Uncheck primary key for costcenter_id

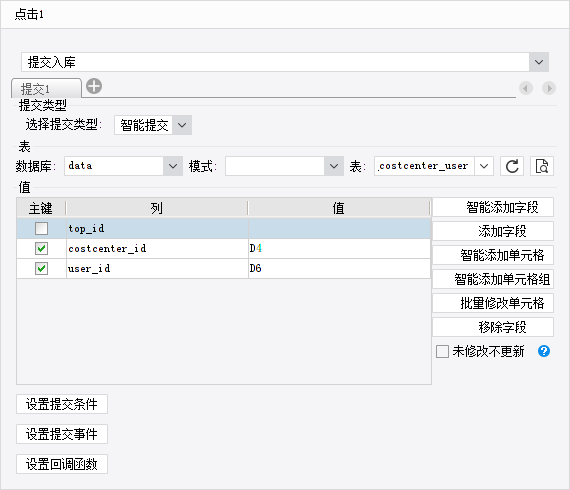pos(41,249)
